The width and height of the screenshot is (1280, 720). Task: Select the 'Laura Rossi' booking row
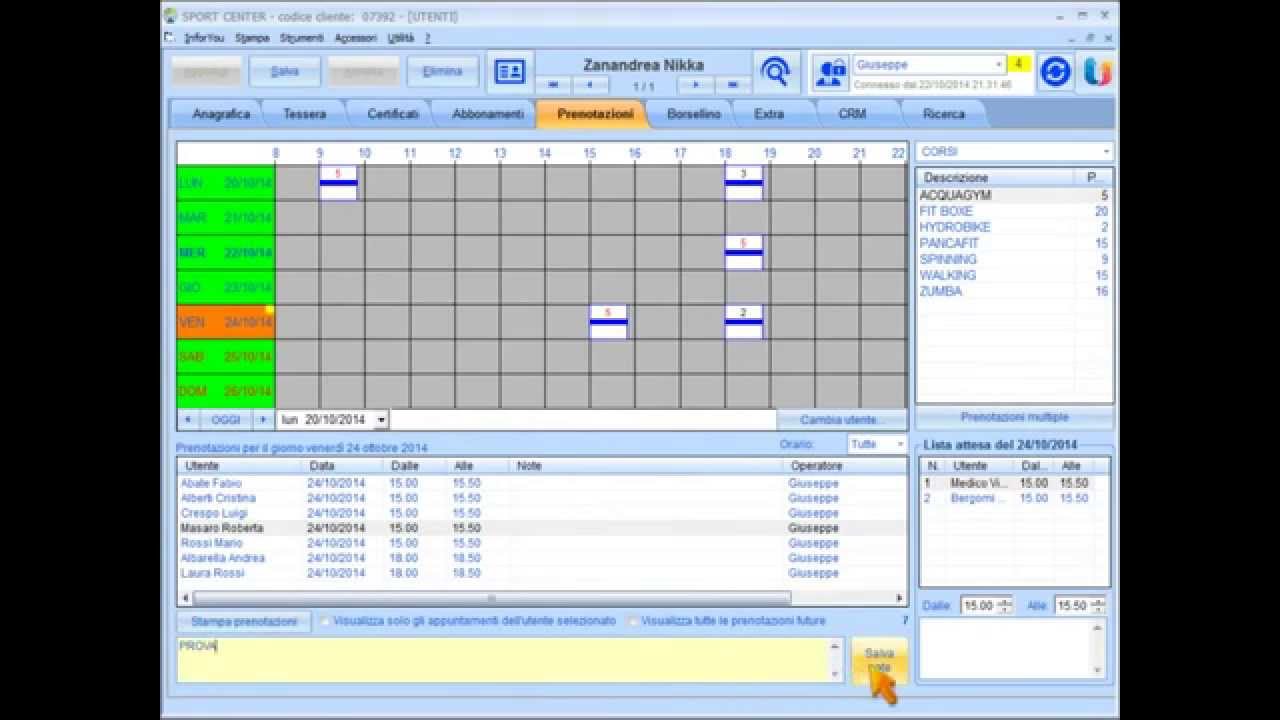click(x=542, y=573)
